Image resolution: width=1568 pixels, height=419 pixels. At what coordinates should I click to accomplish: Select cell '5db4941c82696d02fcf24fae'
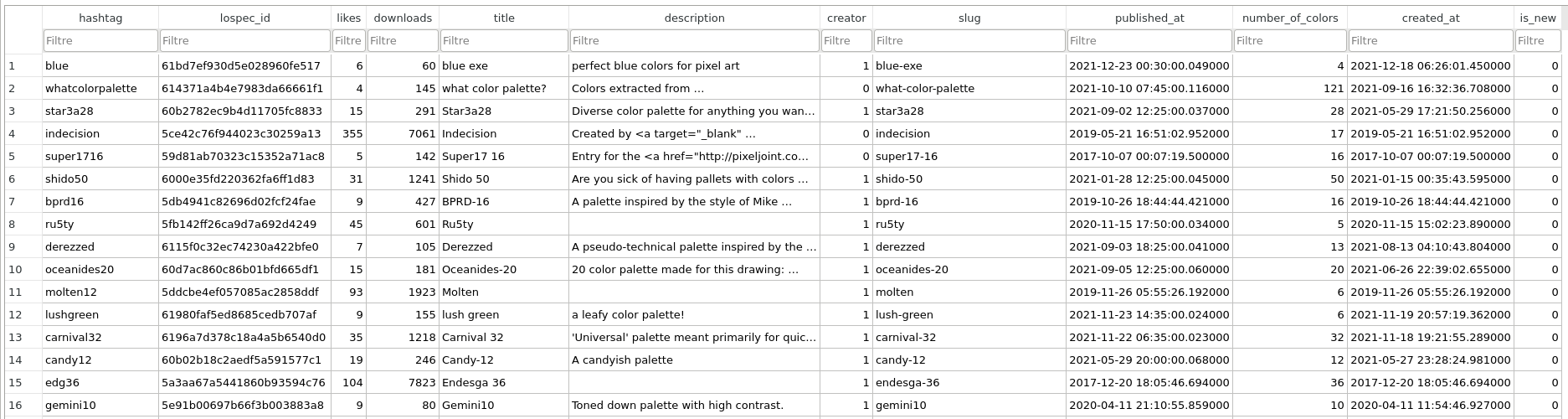(245, 201)
